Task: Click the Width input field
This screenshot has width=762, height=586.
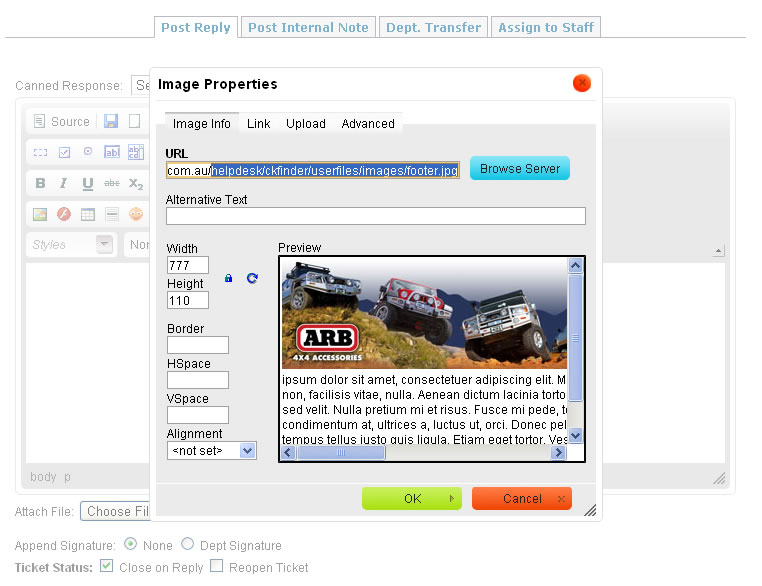Action: [x=188, y=265]
